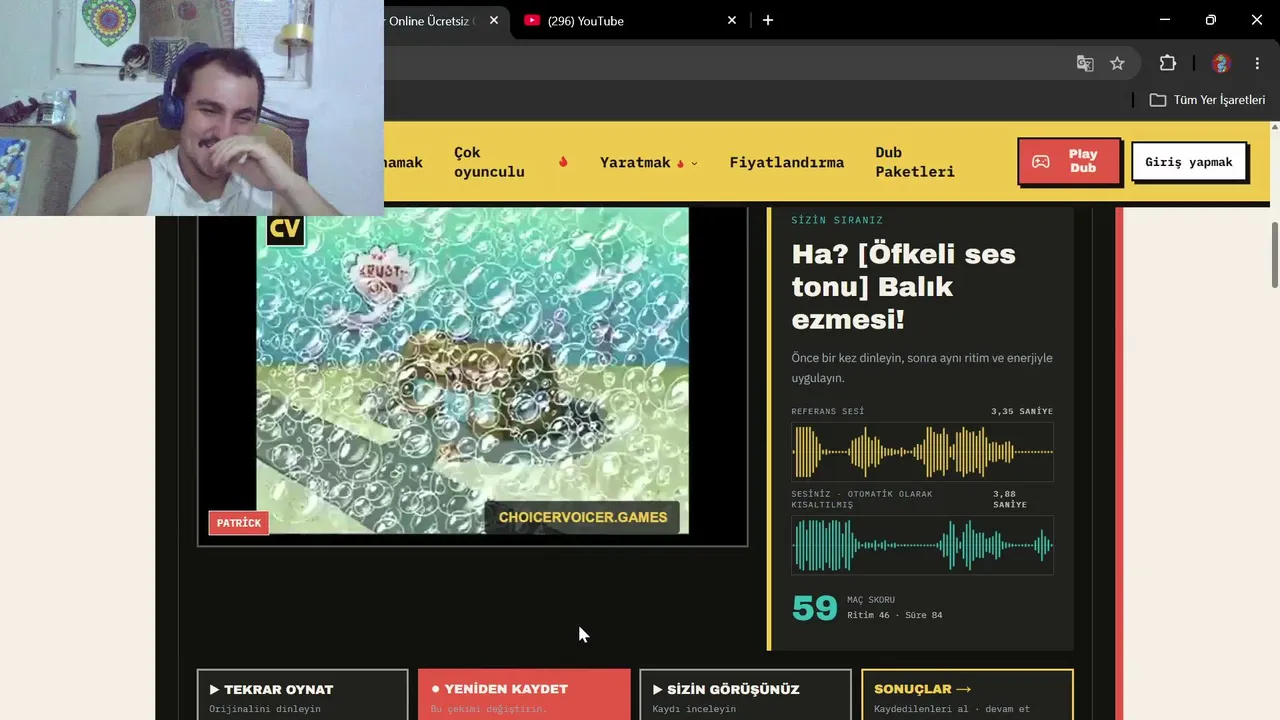
Task: Click the teal recorded voice waveform
Action: (x=922, y=545)
